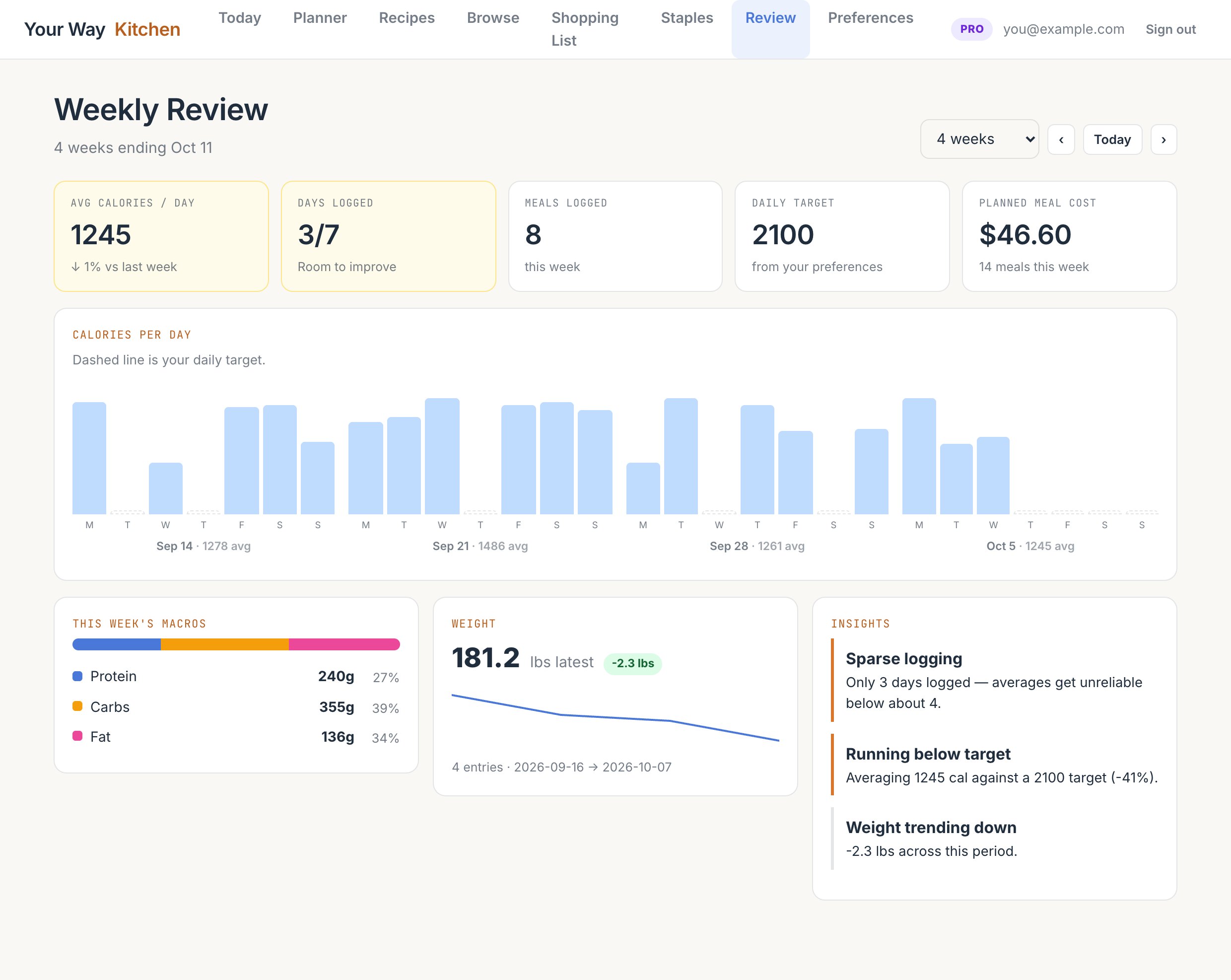Click the Weekly Review heading
This screenshot has width=1231, height=980.
(161, 110)
